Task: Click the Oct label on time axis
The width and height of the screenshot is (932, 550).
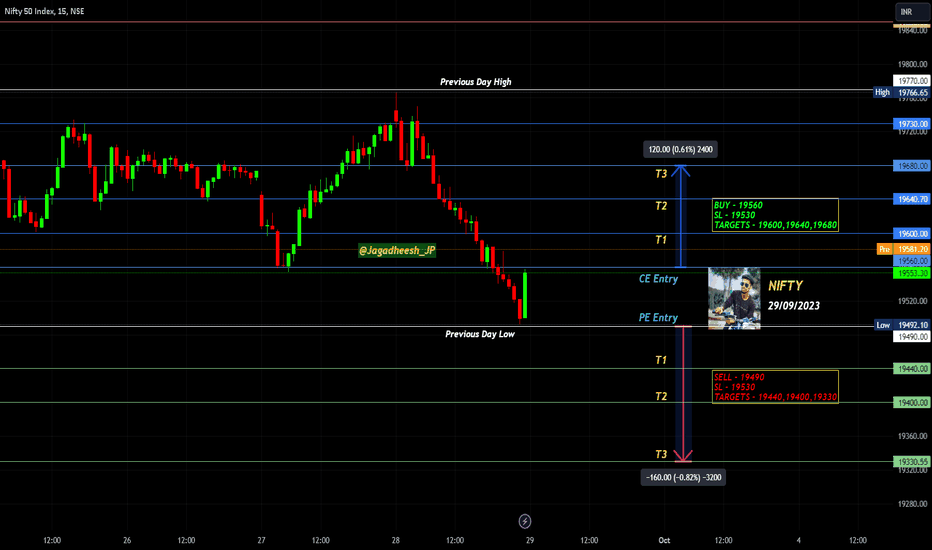Action: 664,540
